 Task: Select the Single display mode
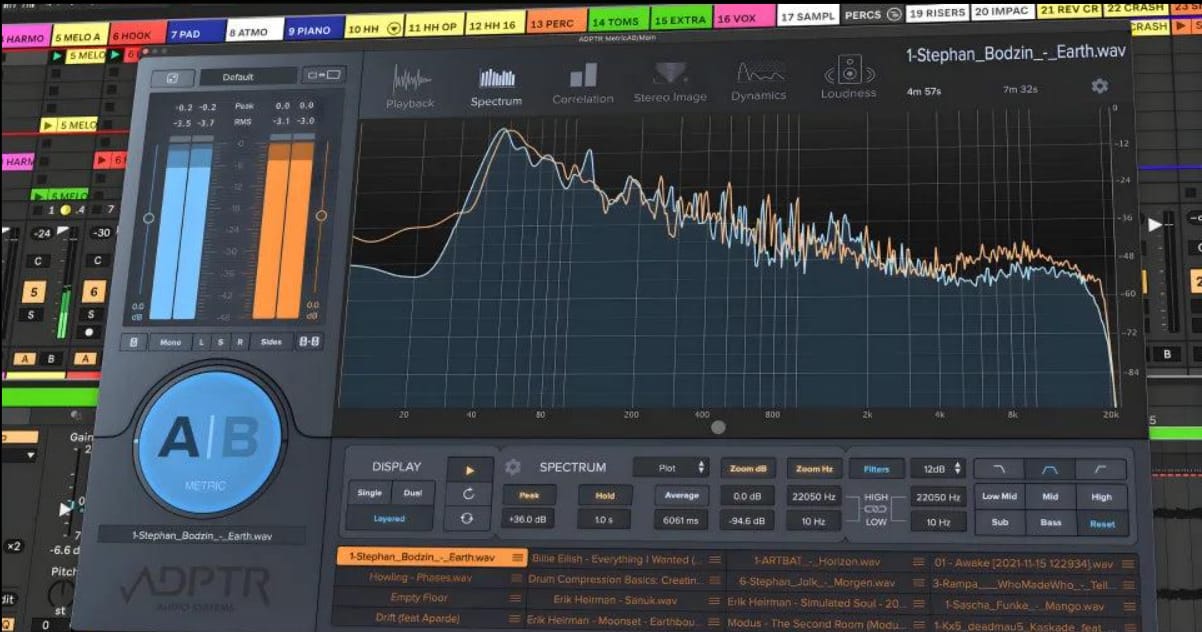point(369,493)
